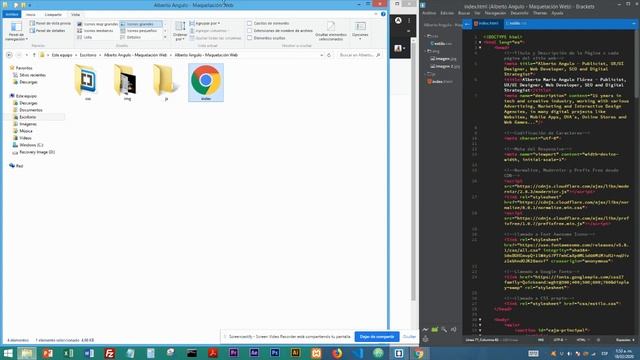Click the Panel de navegación button
The width and height of the screenshot is (640, 360).
pos(16,31)
